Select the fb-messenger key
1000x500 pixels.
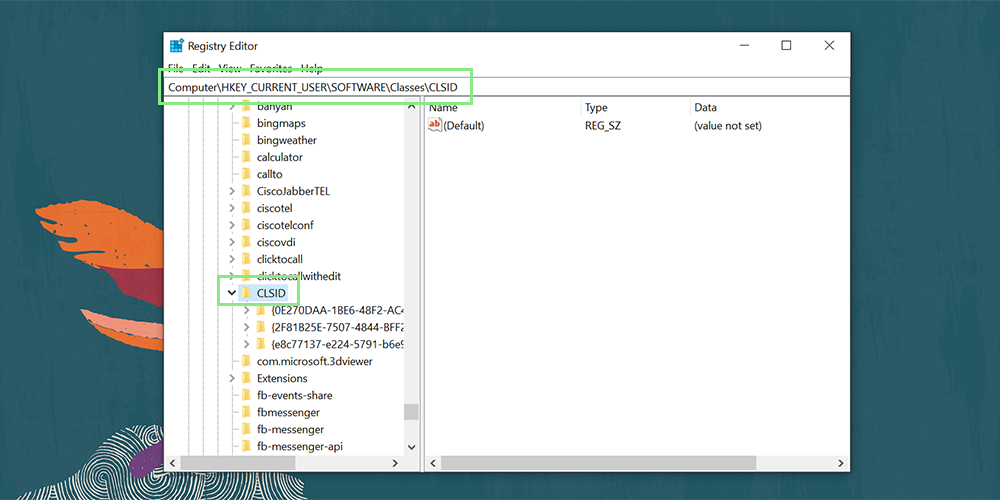coord(290,429)
